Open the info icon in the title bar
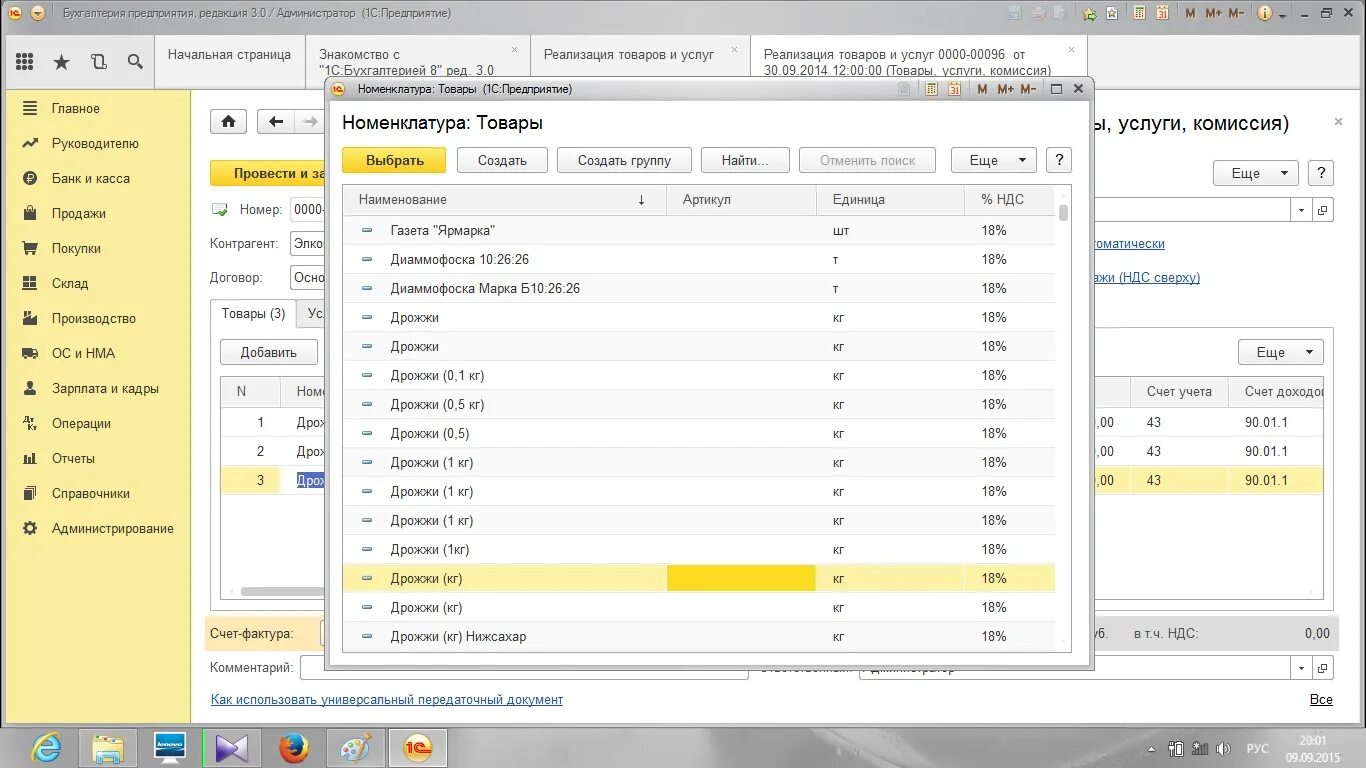Screen dimensions: 1366x768 coord(1264,13)
